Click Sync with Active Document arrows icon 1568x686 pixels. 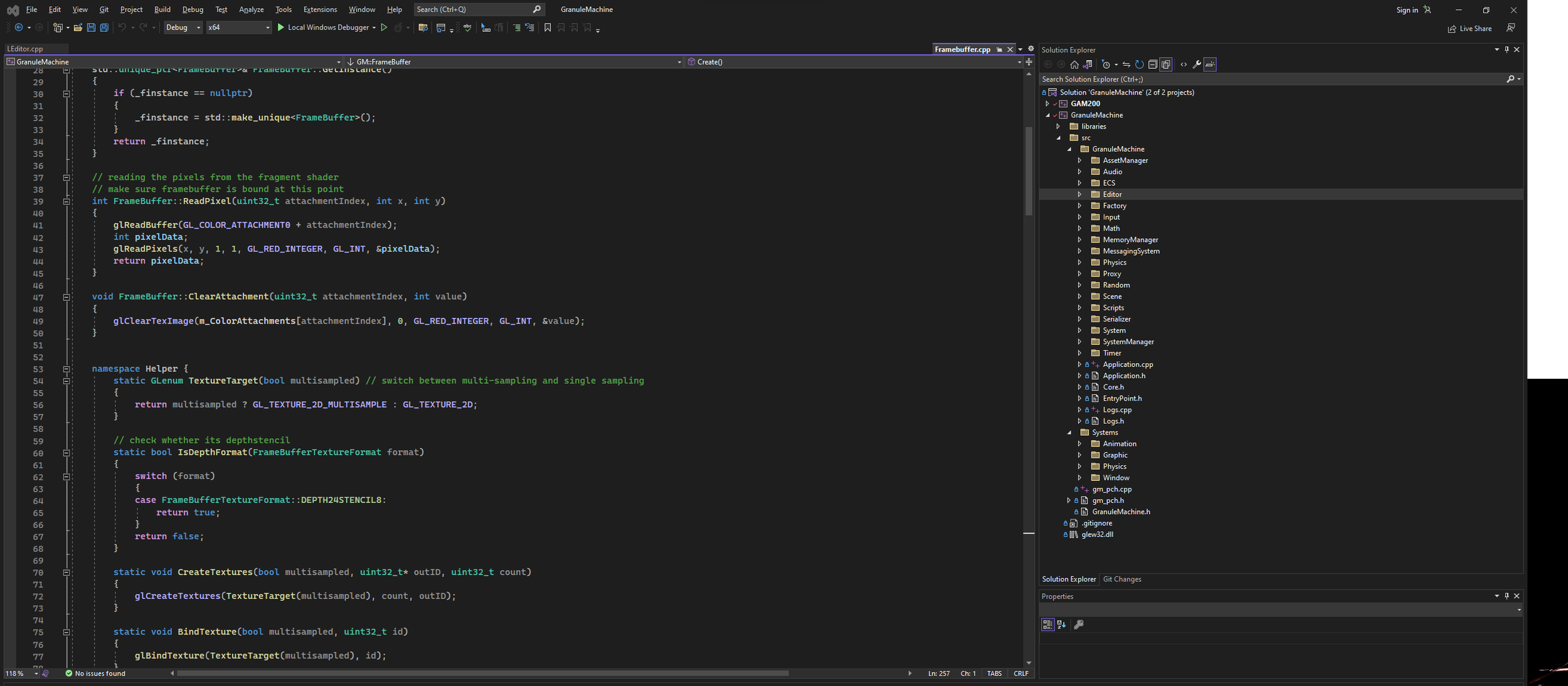tap(1126, 65)
